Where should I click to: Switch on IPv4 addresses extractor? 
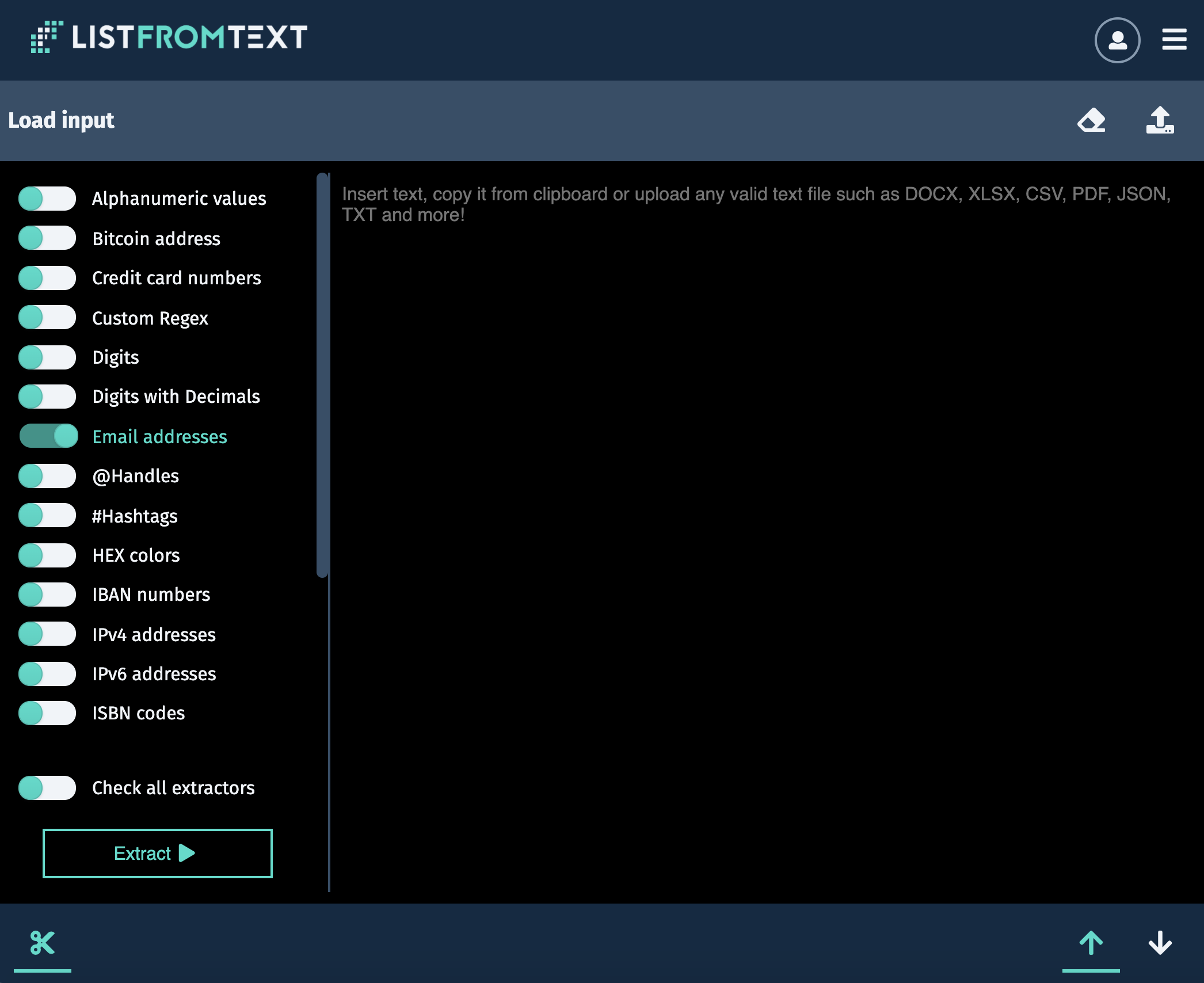[x=47, y=634]
